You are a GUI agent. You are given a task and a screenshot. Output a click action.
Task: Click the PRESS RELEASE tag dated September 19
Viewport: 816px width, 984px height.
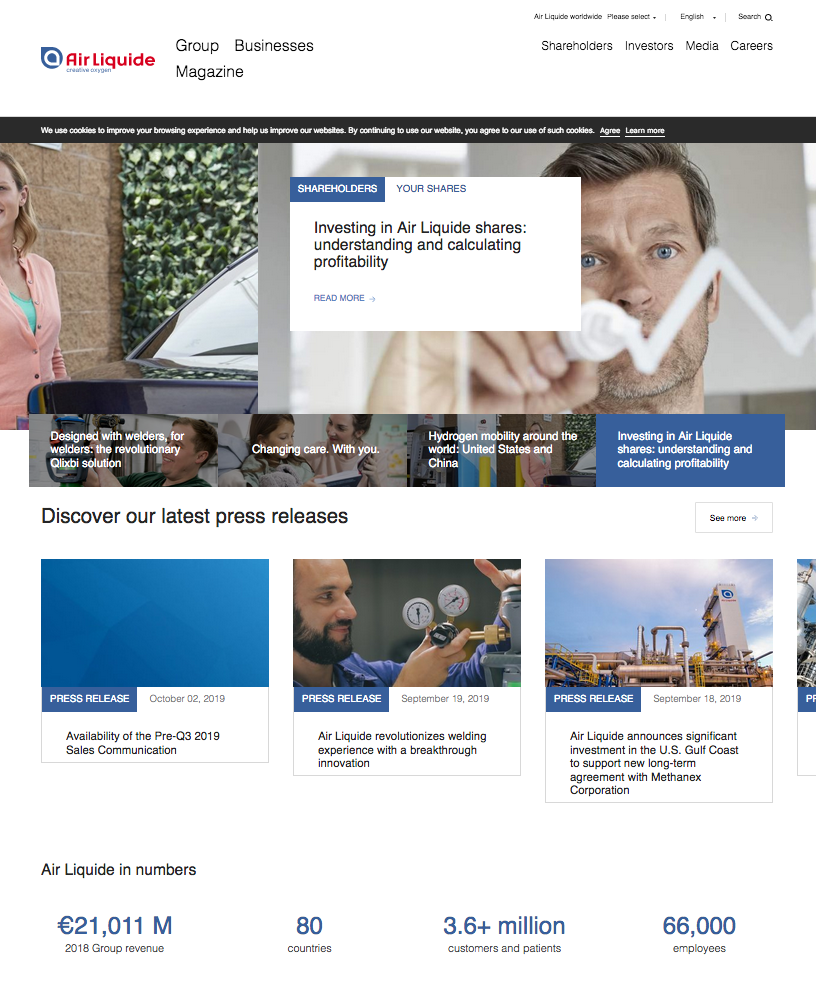coord(341,699)
